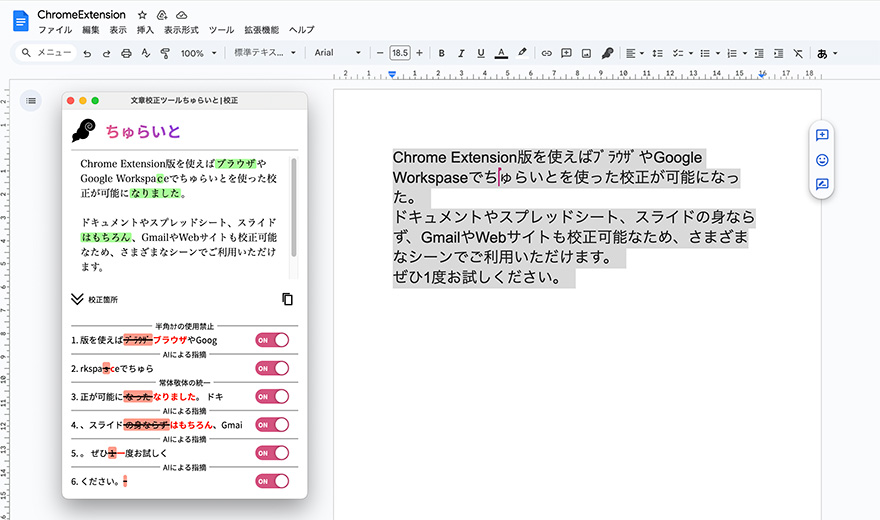Decrease the font size
Screen dimensions: 880x520
pos(380,53)
